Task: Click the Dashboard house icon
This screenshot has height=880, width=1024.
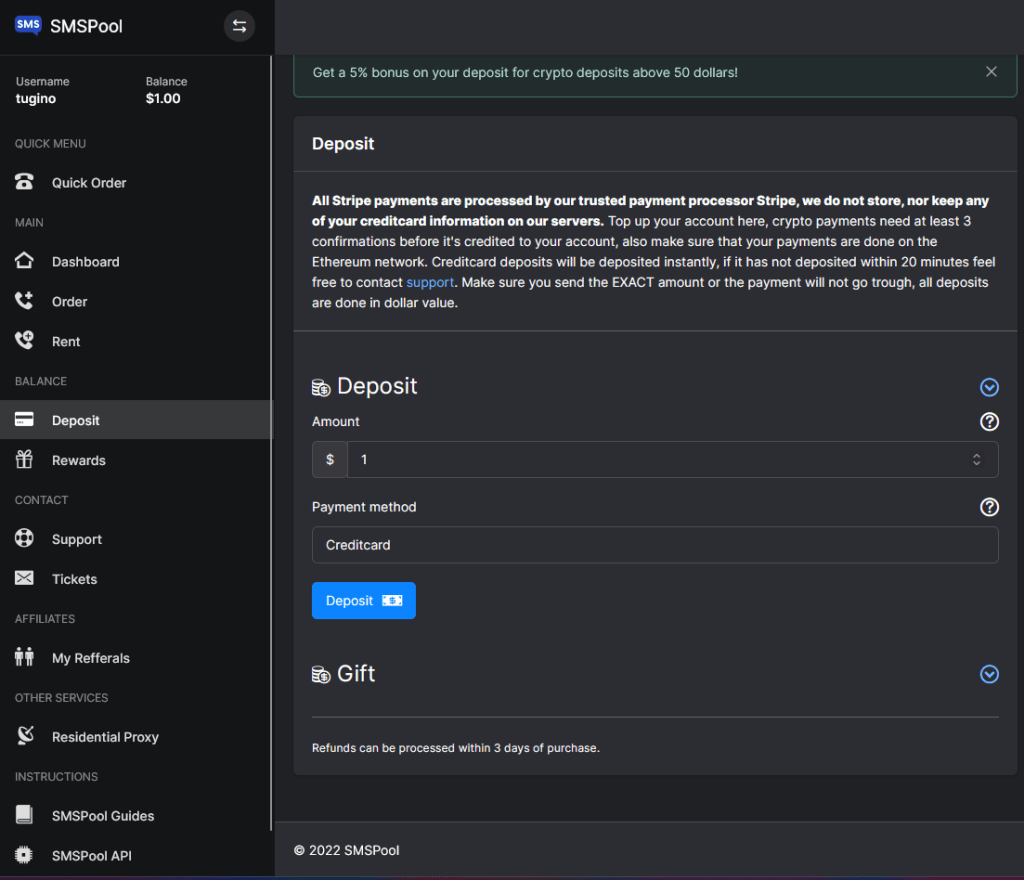Action: click(25, 262)
